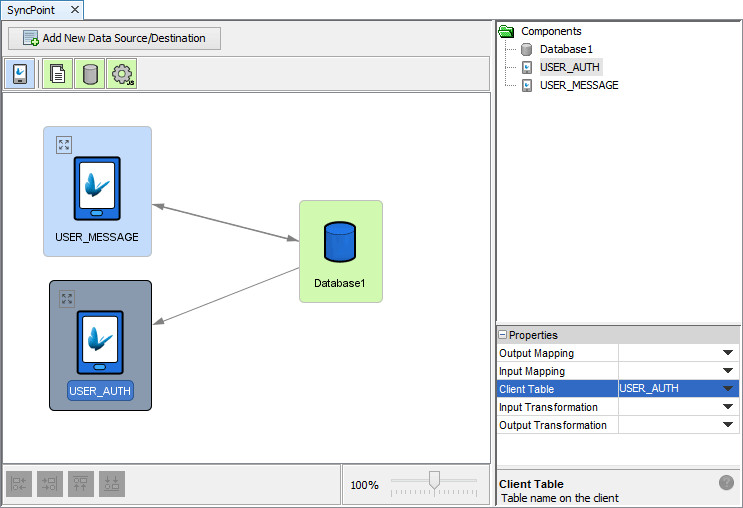Open the Client Table dropdown arrow
The height and width of the screenshot is (508, 743).
[728, 389]
